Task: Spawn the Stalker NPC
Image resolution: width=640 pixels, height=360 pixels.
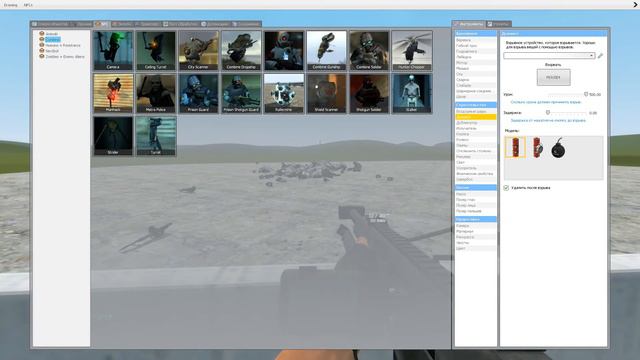Action: (411, 93)
